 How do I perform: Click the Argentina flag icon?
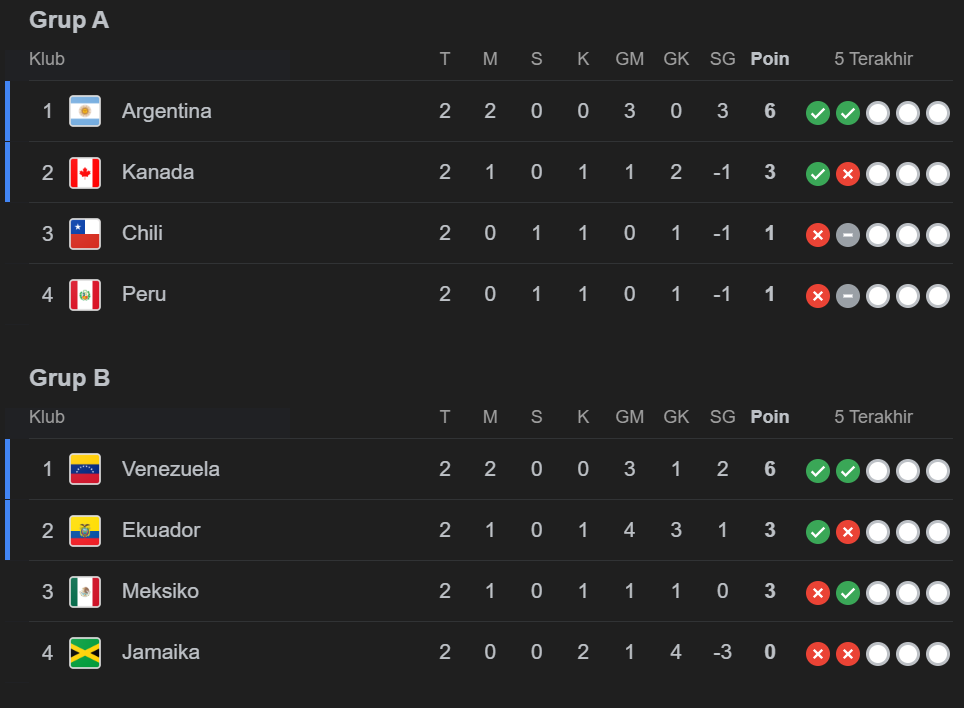85,111
